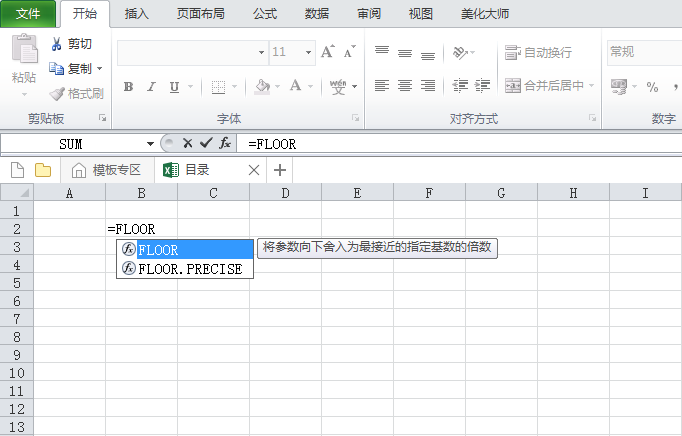This screenshot has width=682, height=436.
Task: Toggle bold formatting
Action: coord(128,87)
